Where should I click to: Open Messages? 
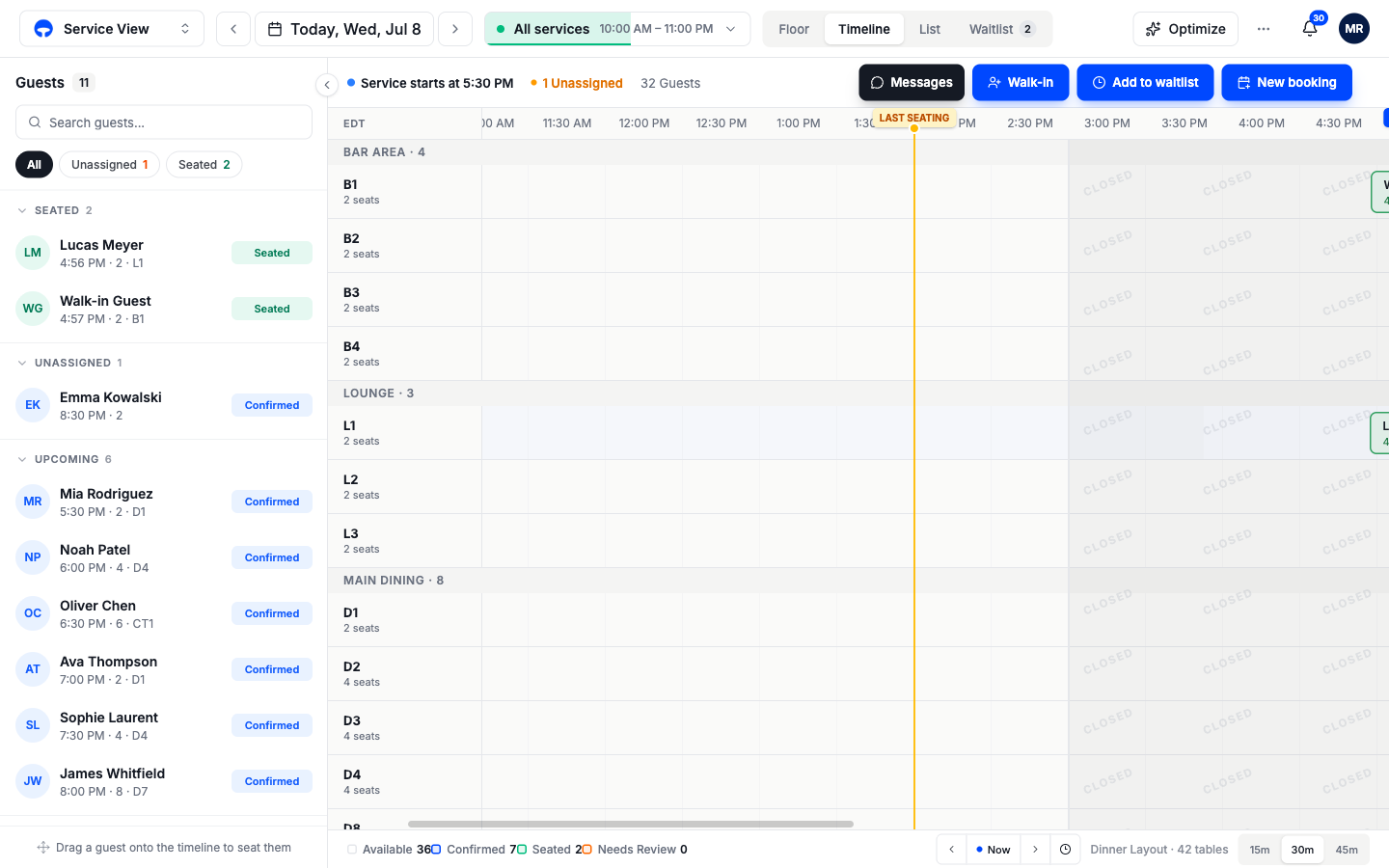(912, 83)
